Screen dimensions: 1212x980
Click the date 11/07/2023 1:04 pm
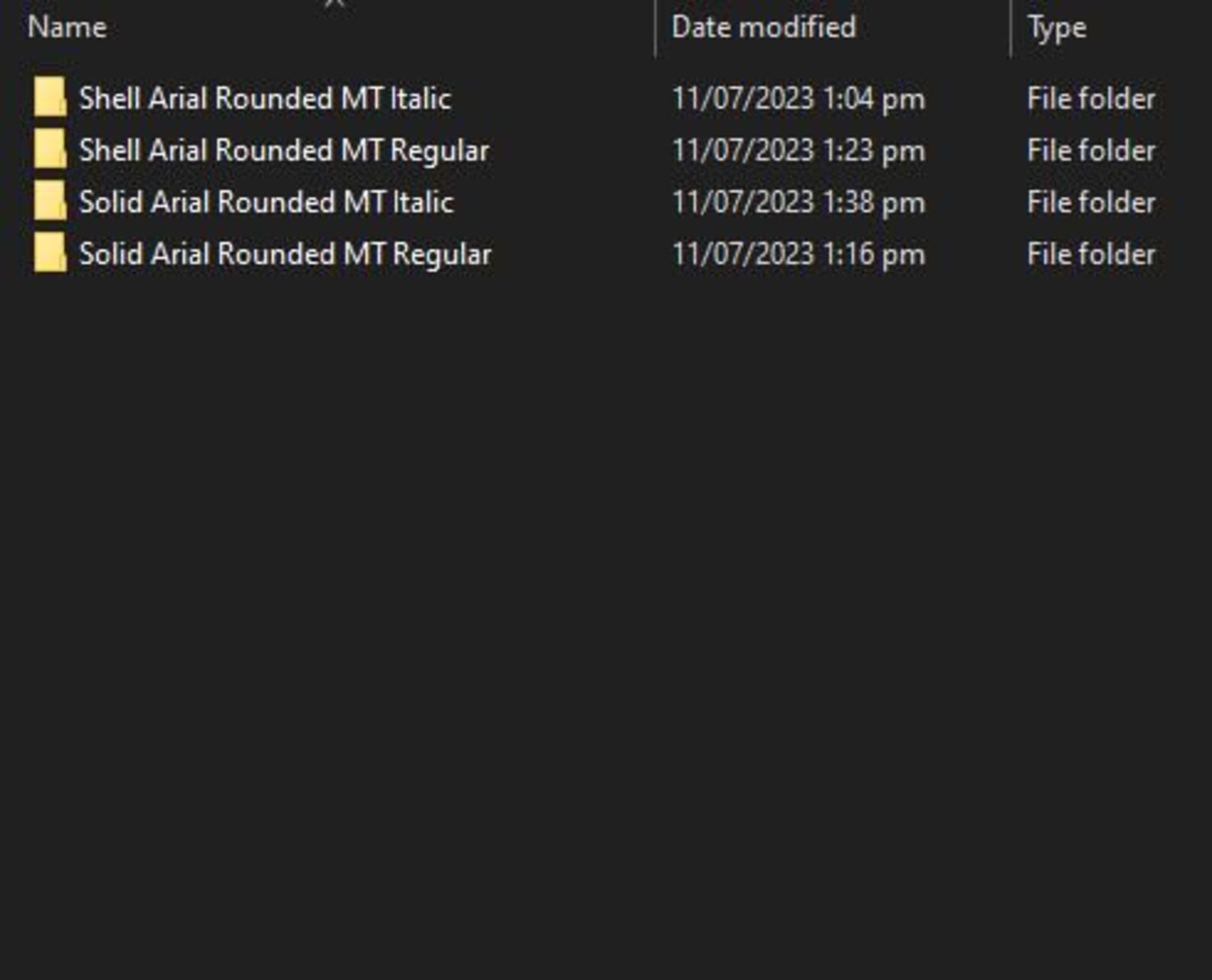pyautogui.click(x=798, y=99)
